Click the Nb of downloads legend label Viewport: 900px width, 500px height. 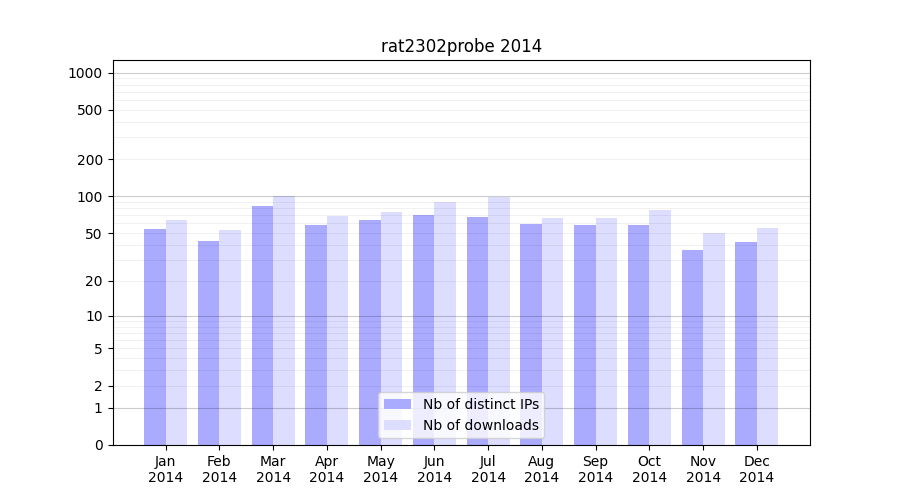480,425
